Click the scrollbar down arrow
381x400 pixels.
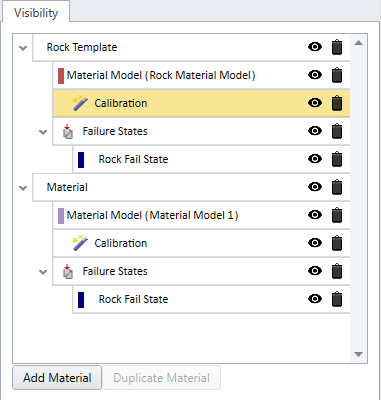359,354
